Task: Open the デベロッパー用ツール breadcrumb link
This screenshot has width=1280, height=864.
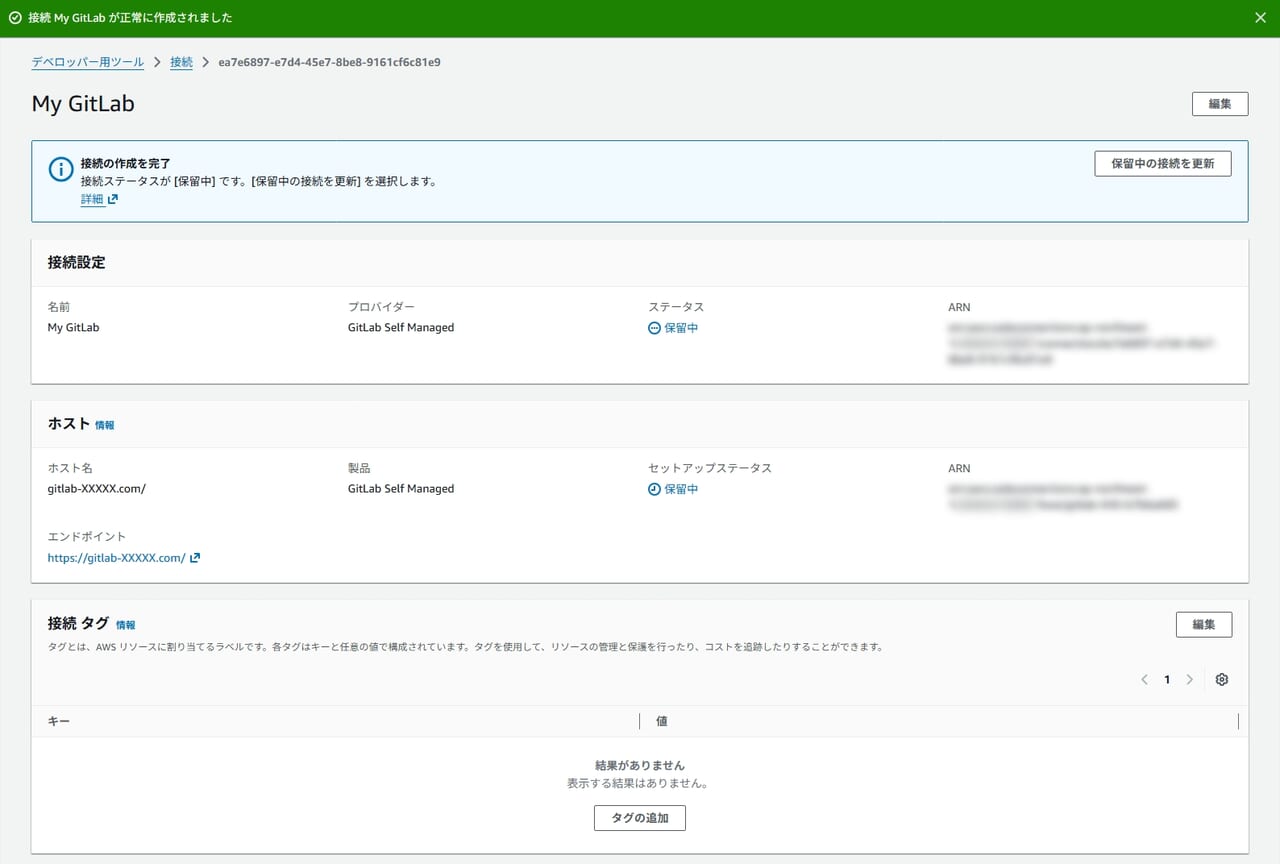Action: point(88,62)
